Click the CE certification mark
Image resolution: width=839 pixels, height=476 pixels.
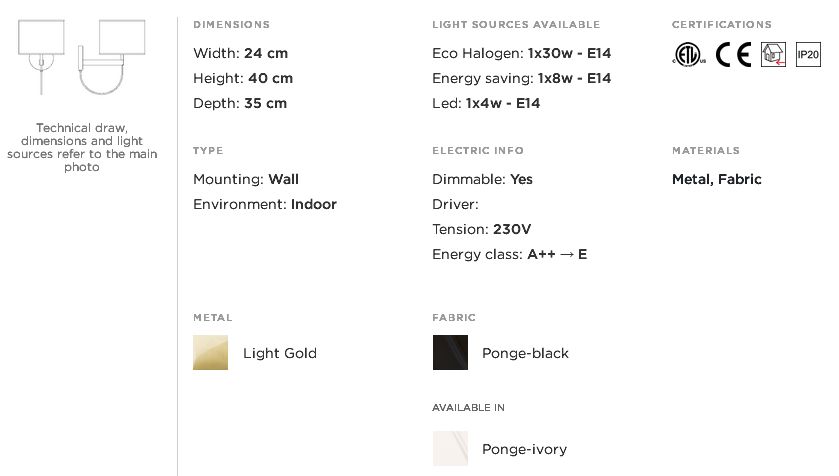click(x=734, y=55)
